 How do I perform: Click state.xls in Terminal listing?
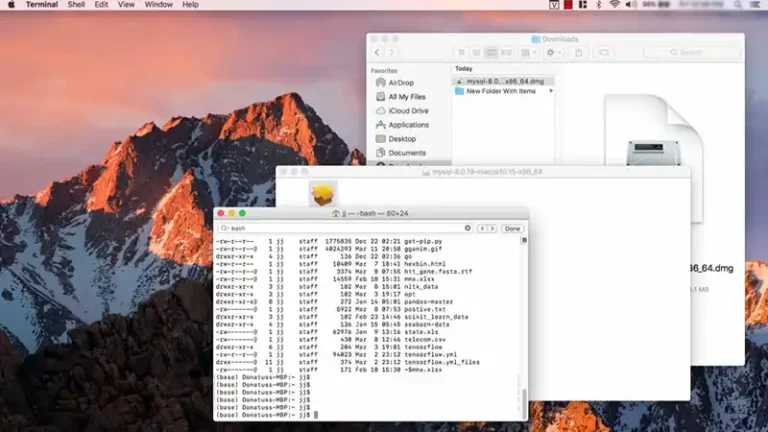pos(421,332)
